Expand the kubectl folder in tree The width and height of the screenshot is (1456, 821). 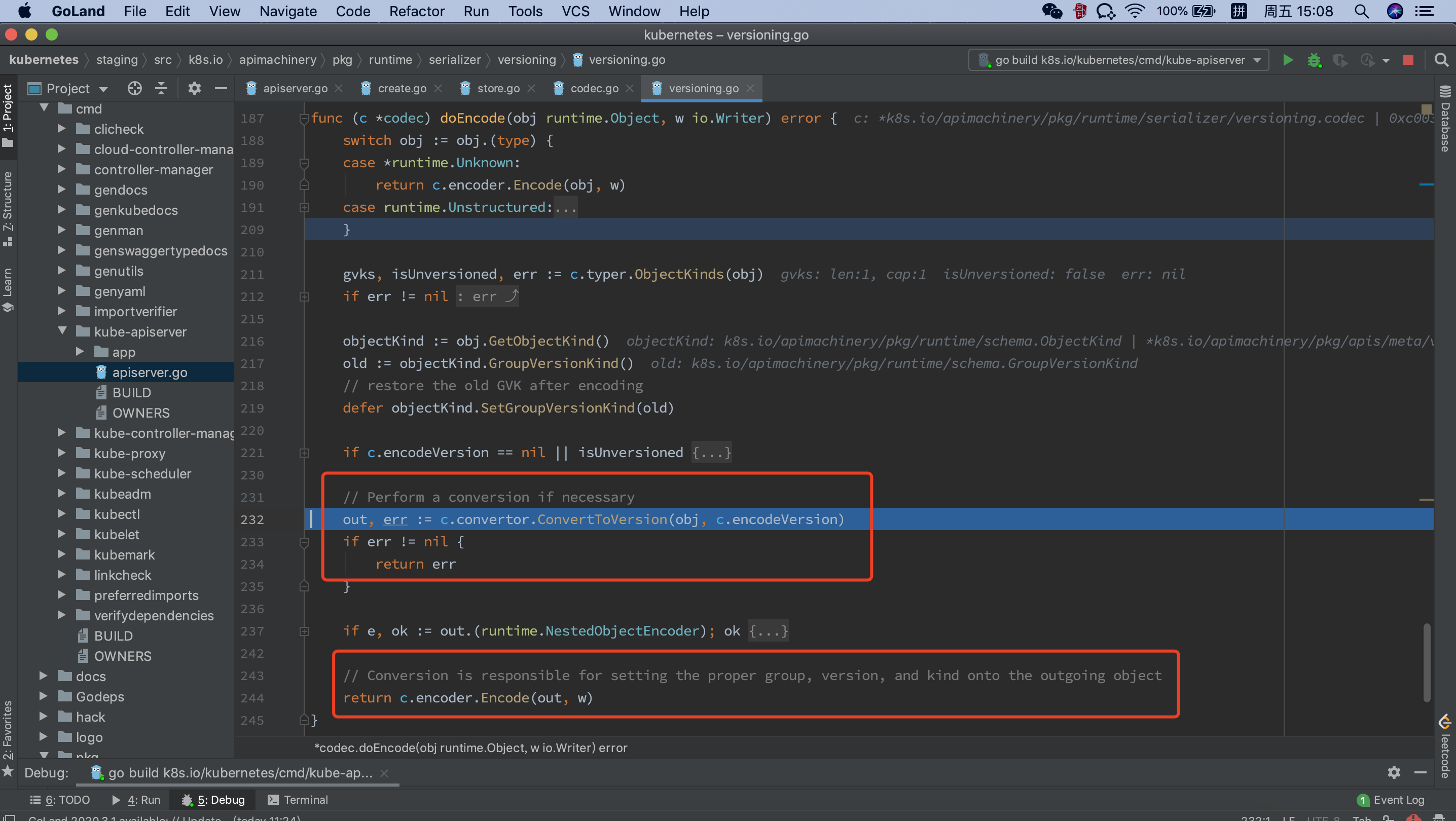62,514
